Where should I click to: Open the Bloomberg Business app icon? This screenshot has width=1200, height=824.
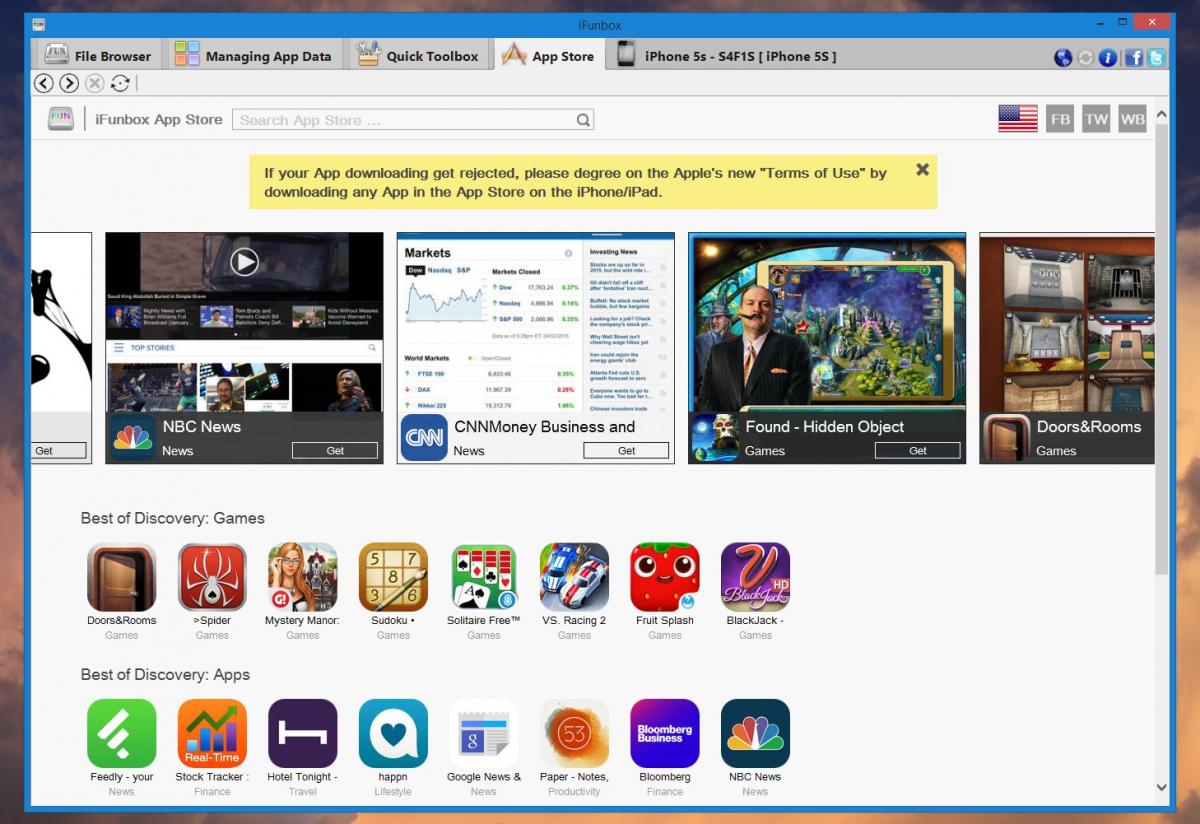click(x=665, y=733)
